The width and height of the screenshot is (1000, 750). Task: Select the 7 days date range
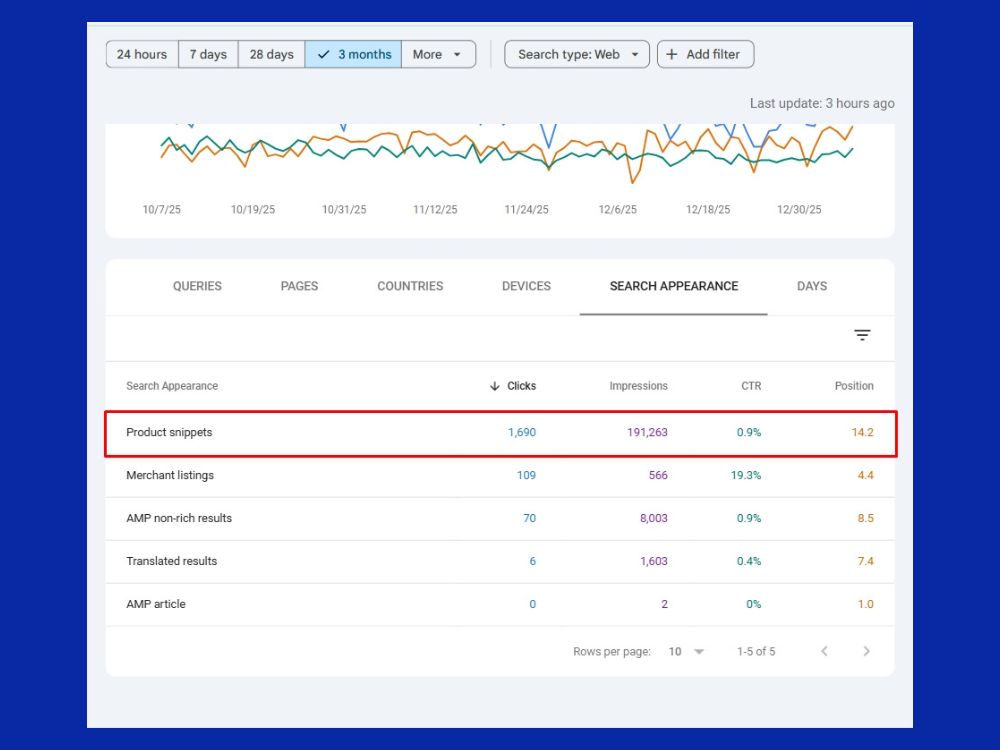point(208,54)
